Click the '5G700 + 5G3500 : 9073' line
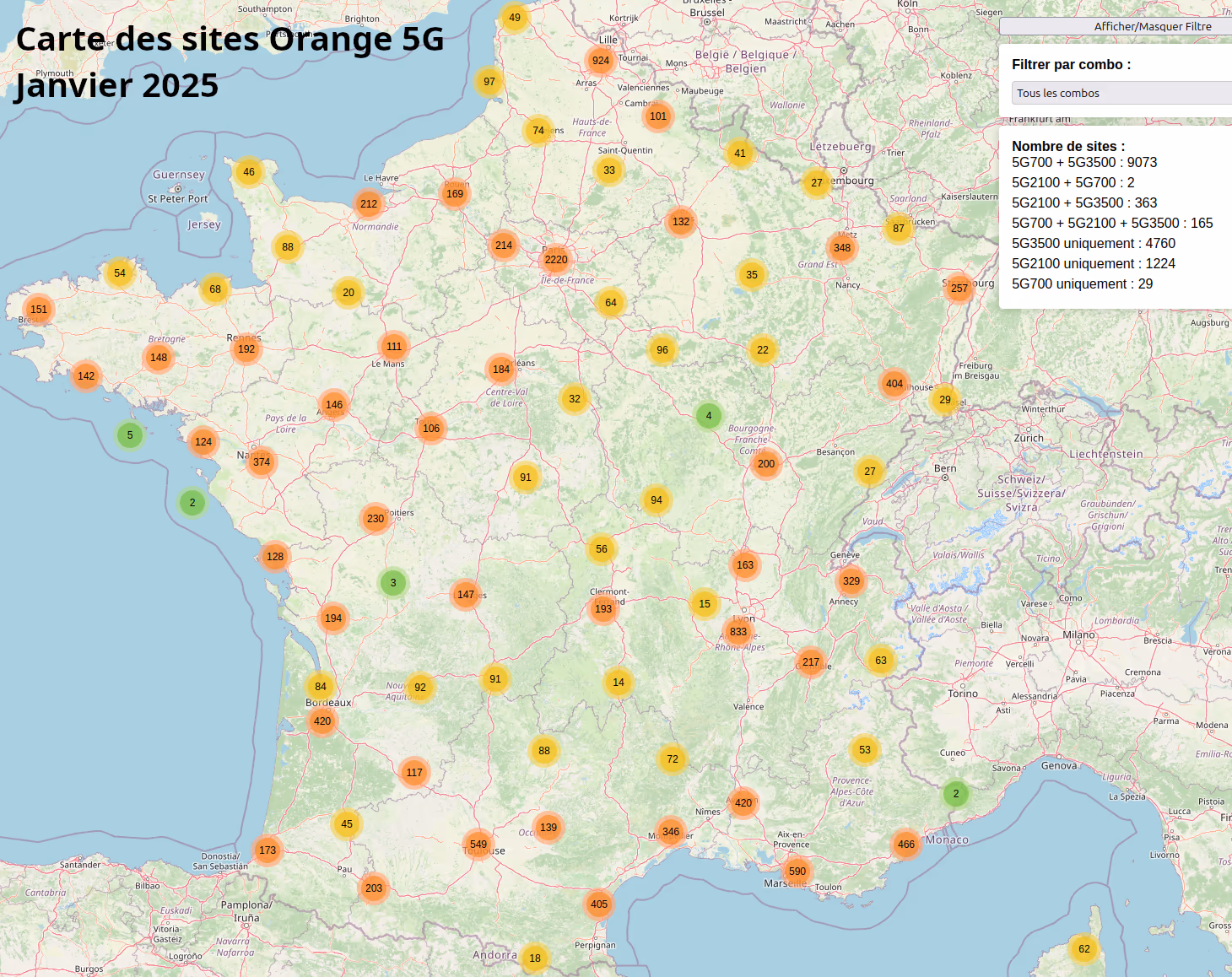Screen dimensions: 1232x977 coord(1084,162)
